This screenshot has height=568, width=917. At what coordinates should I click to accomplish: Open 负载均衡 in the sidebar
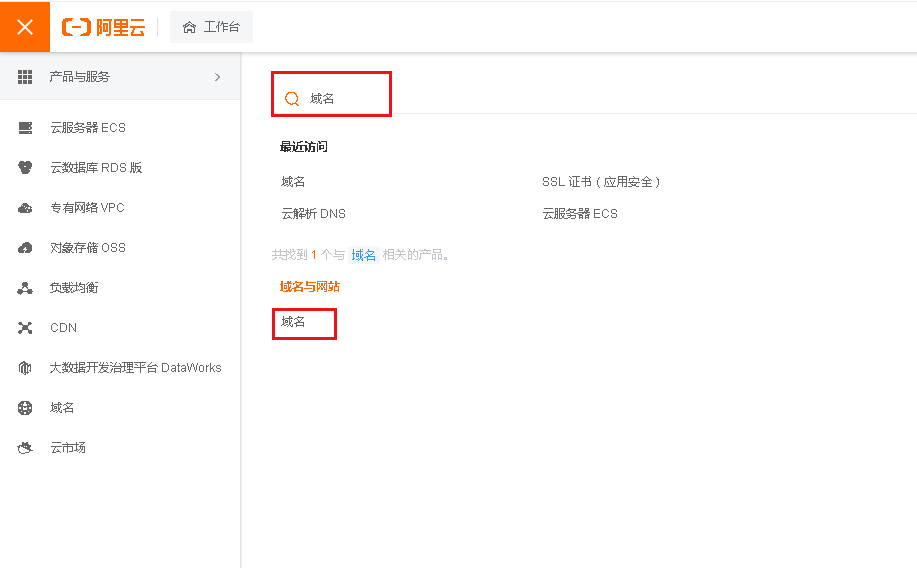tap(74, 288)
